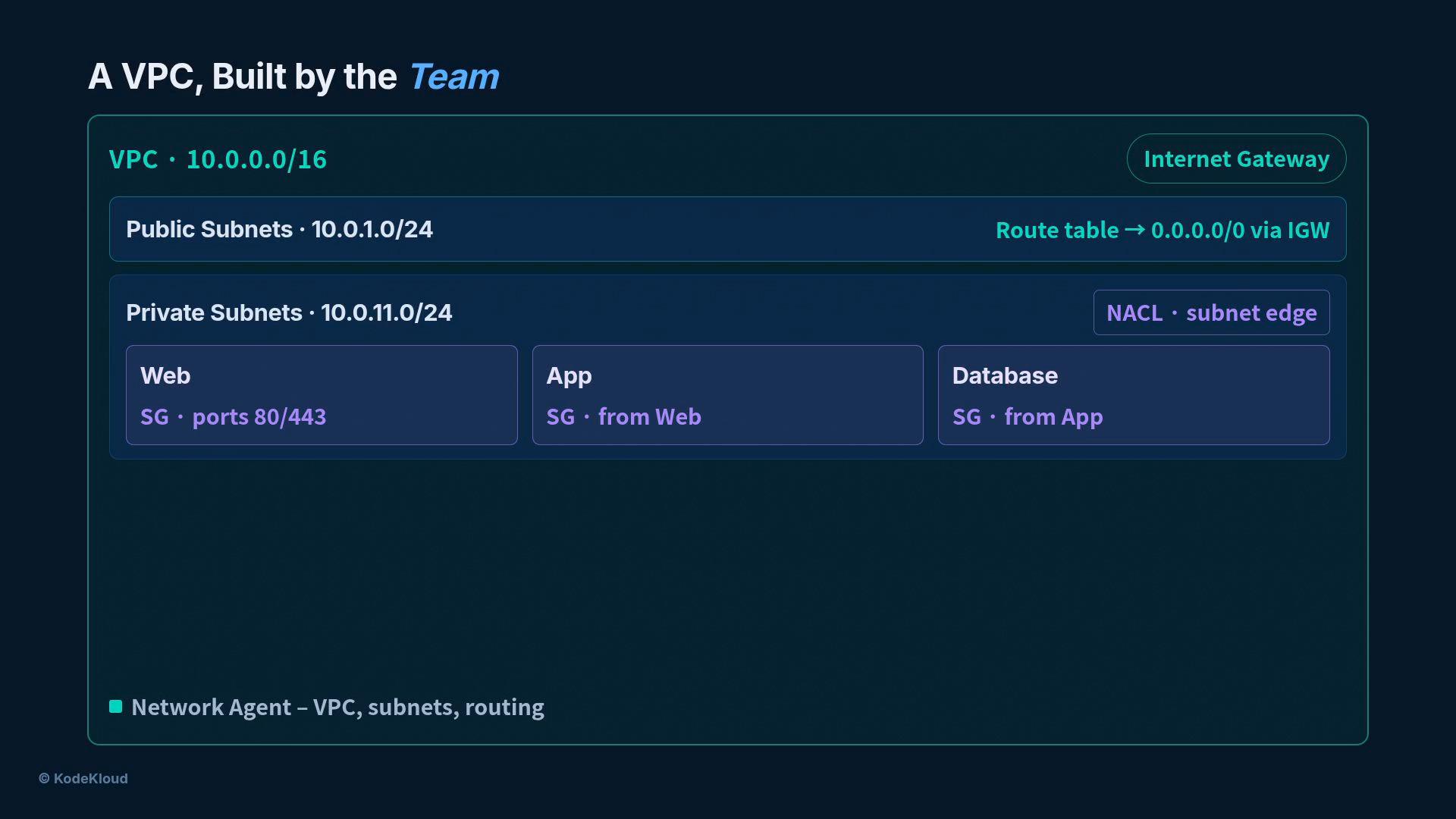The width and height of the screenshot is (1456, 819).
Task: Click the slide title 'A VPC, Built by the'
Action: [243, 77]
